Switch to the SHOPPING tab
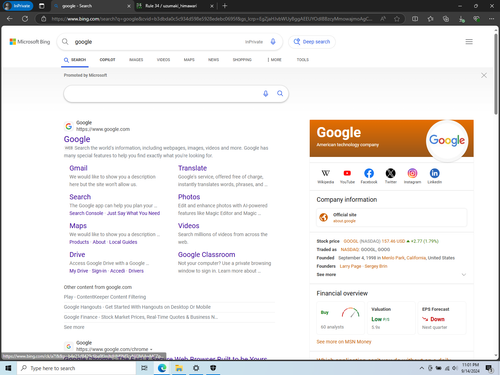This screenshot has width=500, height=375. click(x=242, y=60)
